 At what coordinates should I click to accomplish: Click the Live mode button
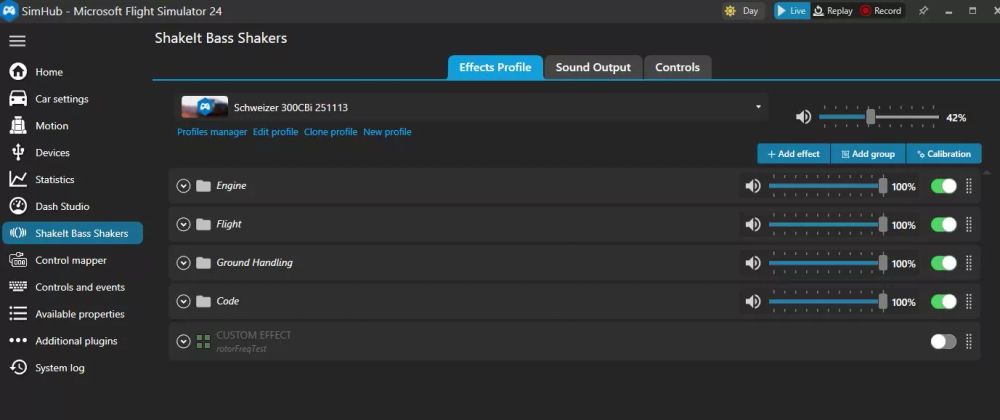(x=791, y=11)
